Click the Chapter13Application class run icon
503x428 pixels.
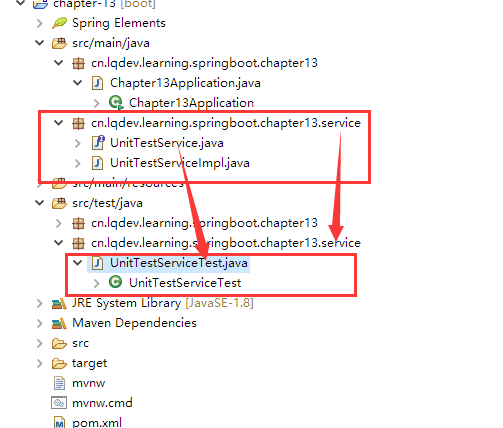click(116, 103)
